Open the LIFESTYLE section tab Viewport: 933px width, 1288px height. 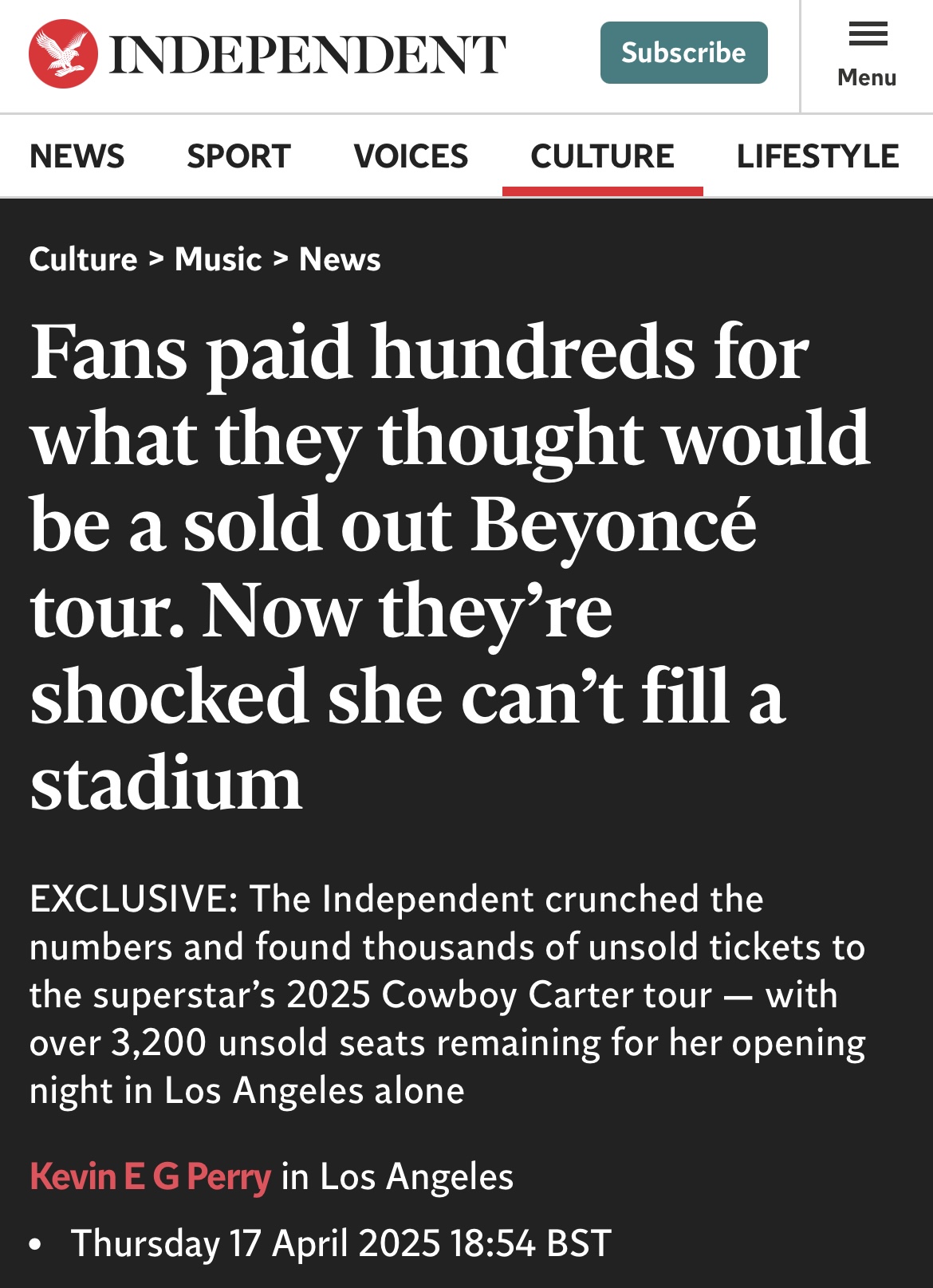[817, 156]
